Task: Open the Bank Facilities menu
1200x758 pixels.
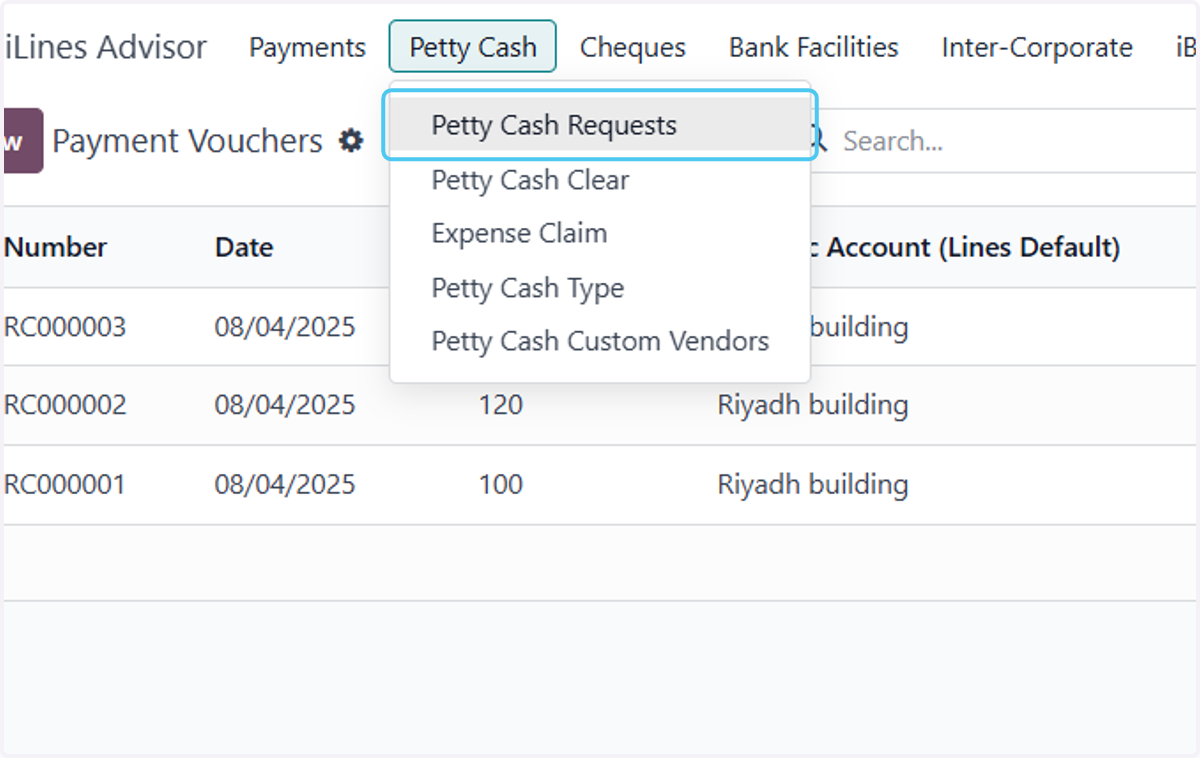Action: (814, 47)
